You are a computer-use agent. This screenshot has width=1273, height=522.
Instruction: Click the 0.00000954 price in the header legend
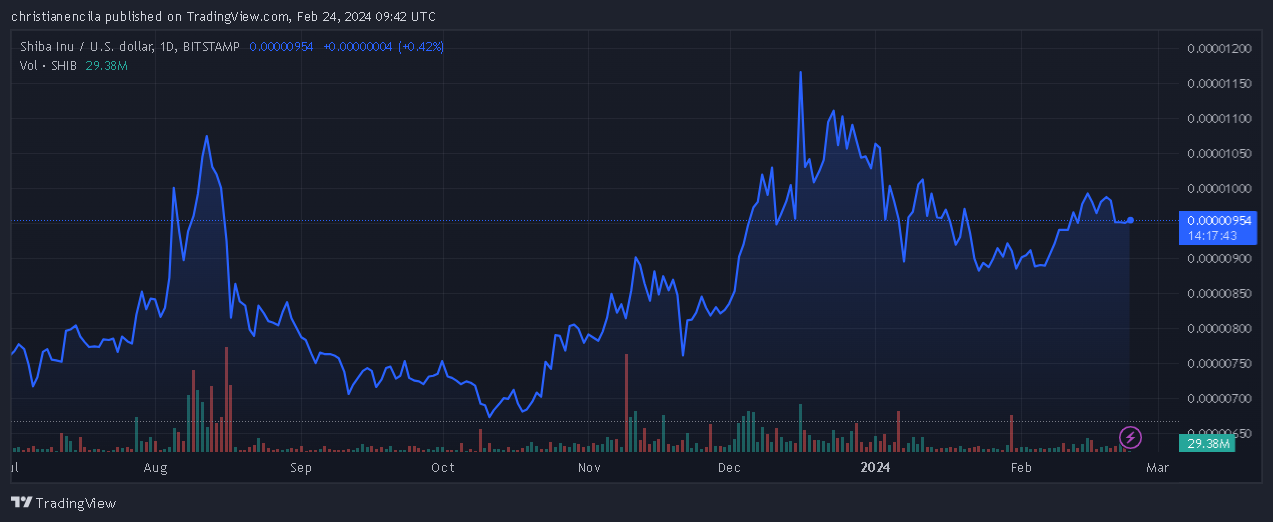(282, 46)
